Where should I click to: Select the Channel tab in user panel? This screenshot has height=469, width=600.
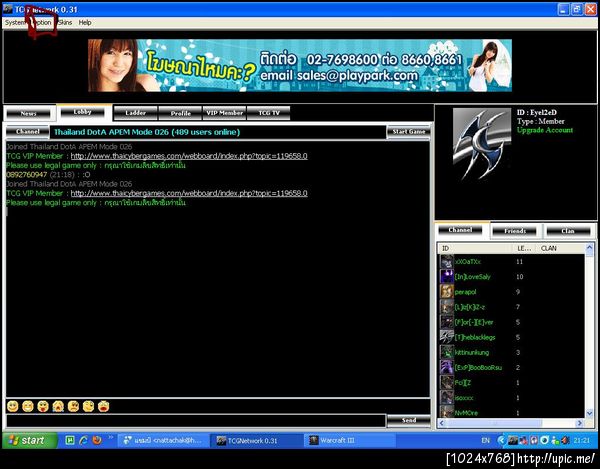[460, 230]
